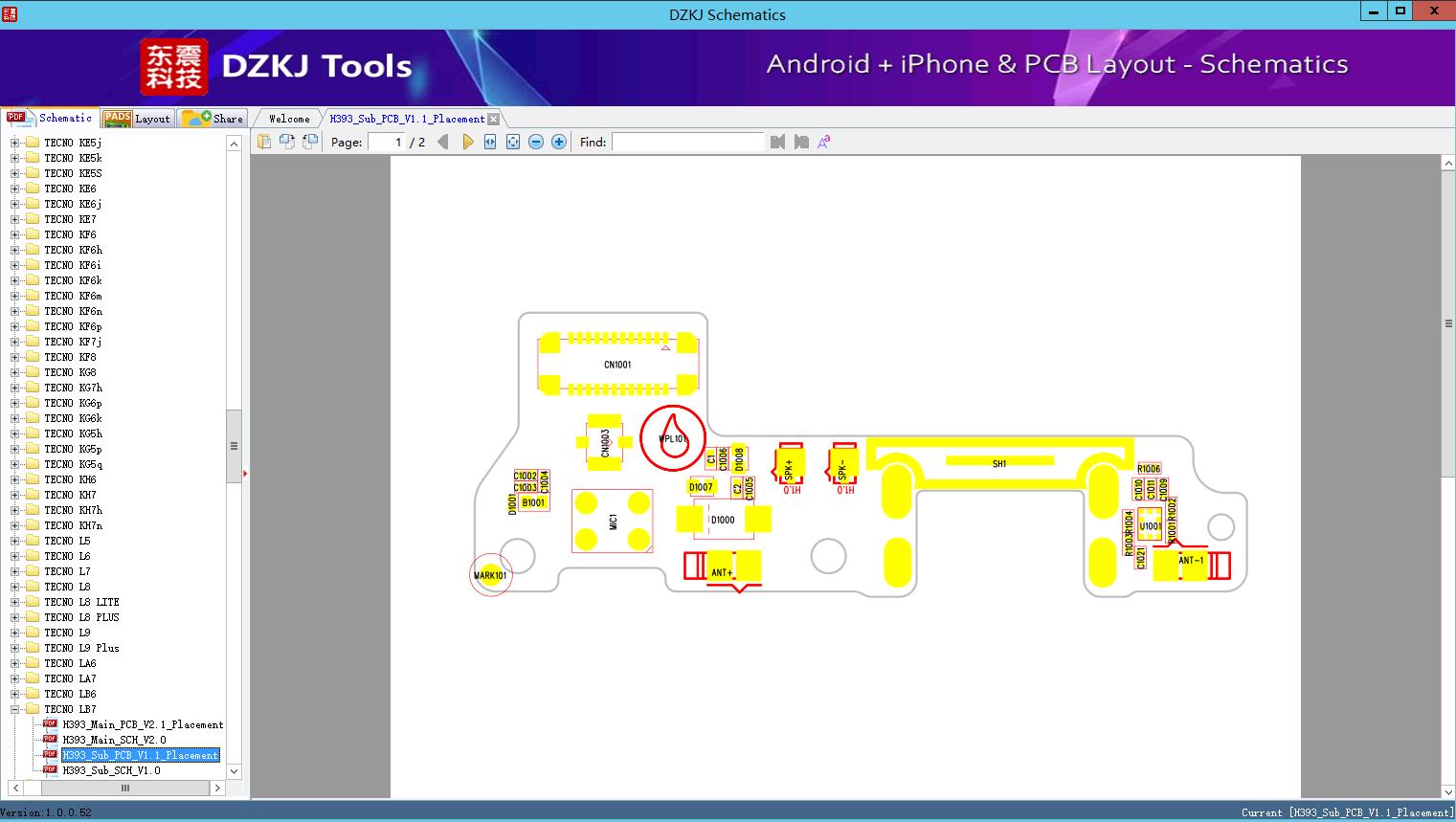Switch to the Schematic tab
The height and width of the screenshot is (822, 1456).
click(x=51, y=118)
